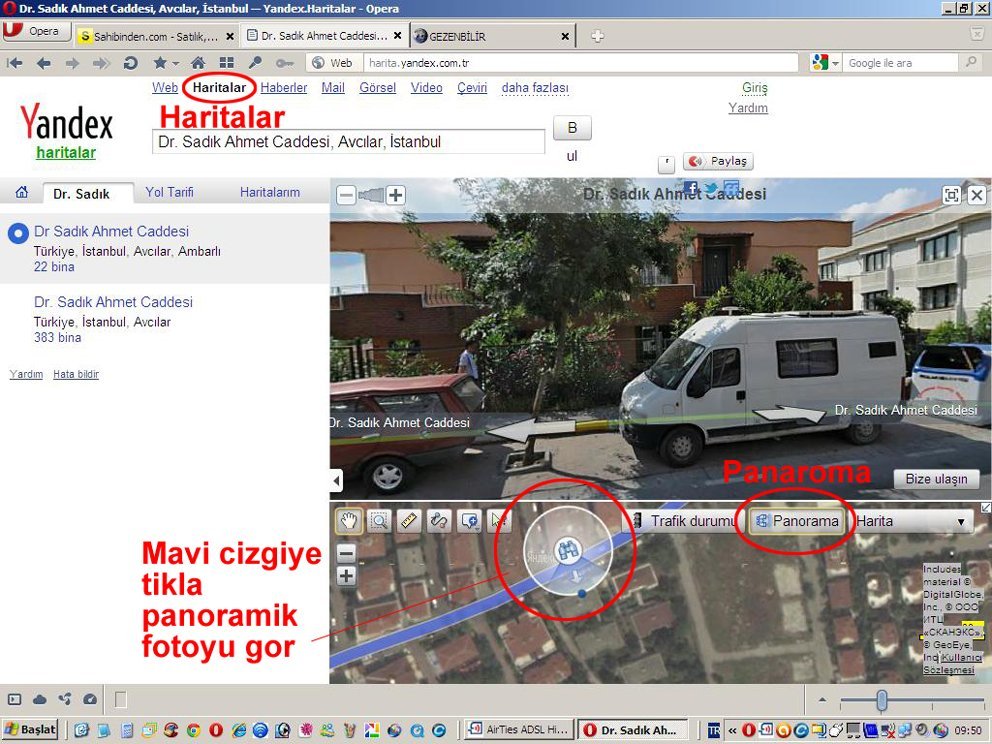
Task: Reload the current page
Action: [130, 63]
